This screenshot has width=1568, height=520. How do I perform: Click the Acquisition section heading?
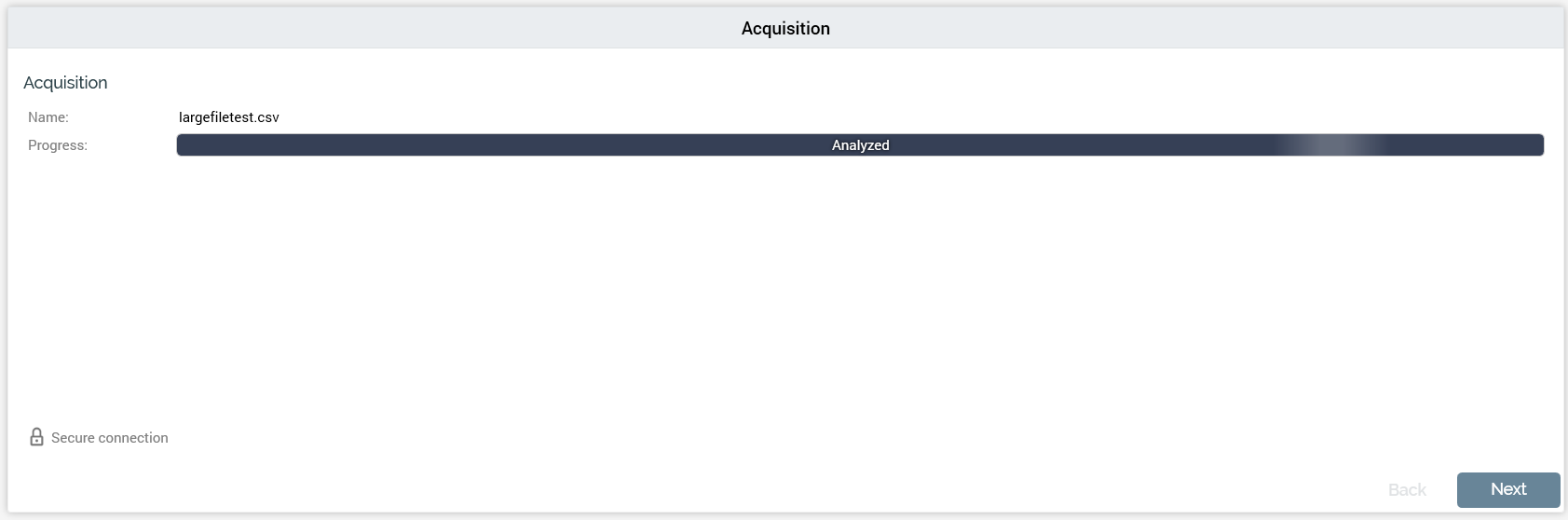coord(65,83)
